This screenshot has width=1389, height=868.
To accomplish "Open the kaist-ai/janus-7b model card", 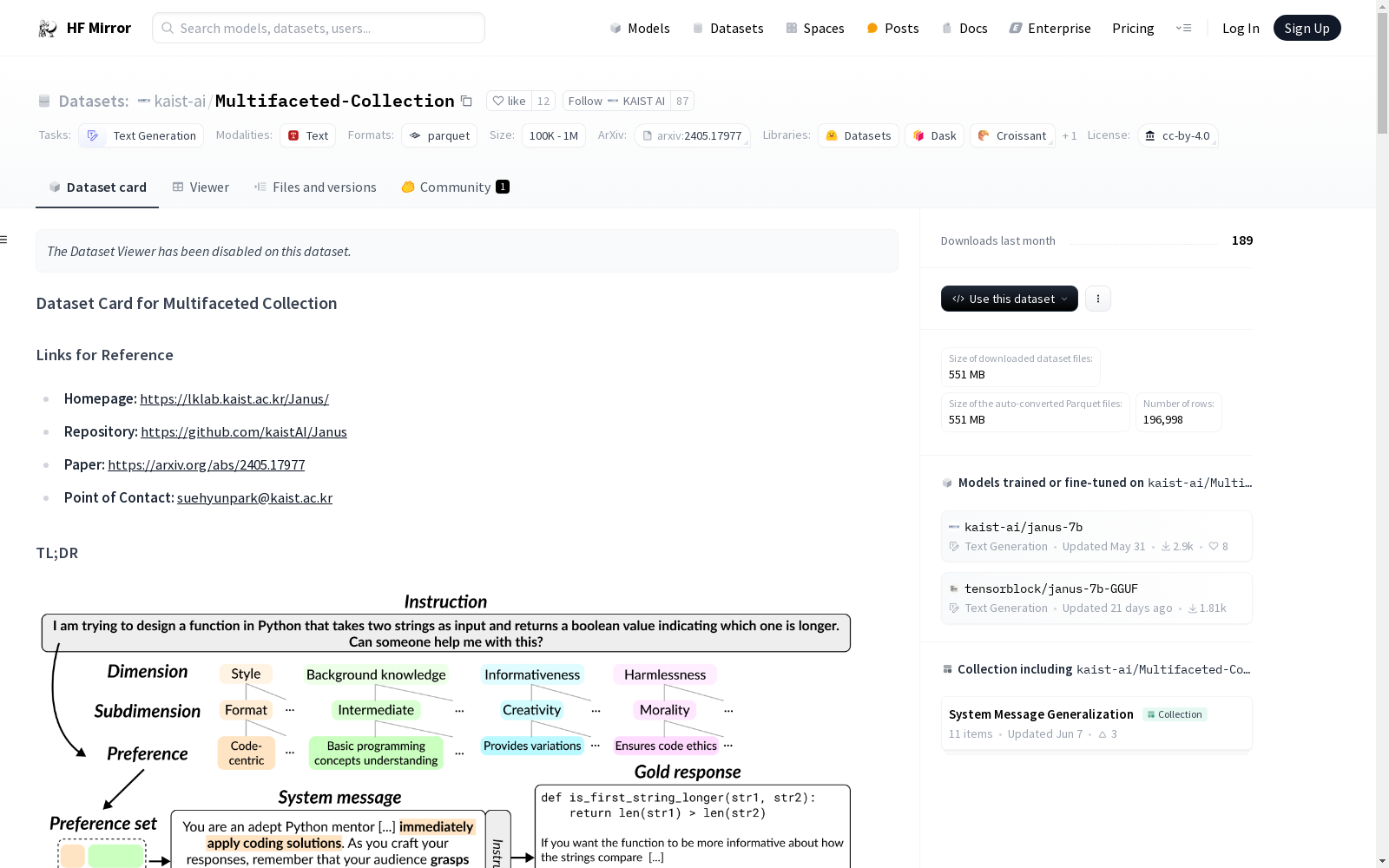I will click(x=1024, y=527).
